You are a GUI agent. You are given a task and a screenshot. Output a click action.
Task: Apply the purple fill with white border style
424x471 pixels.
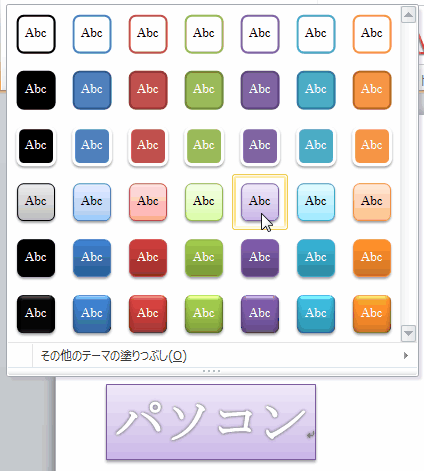pos(260,146)
